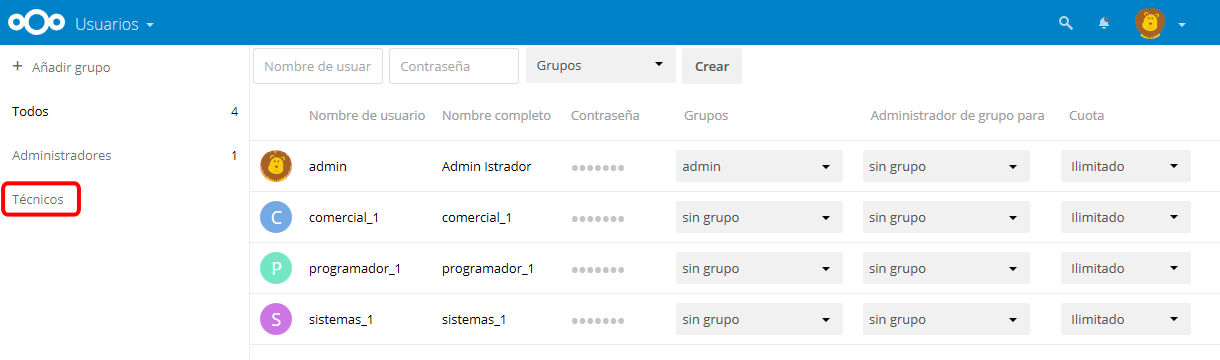The width and height of the screenshot is (1220, 360).
Task: Click username 'programador_1' in first column
Action: pyautogui.click(x=355, y=268)
